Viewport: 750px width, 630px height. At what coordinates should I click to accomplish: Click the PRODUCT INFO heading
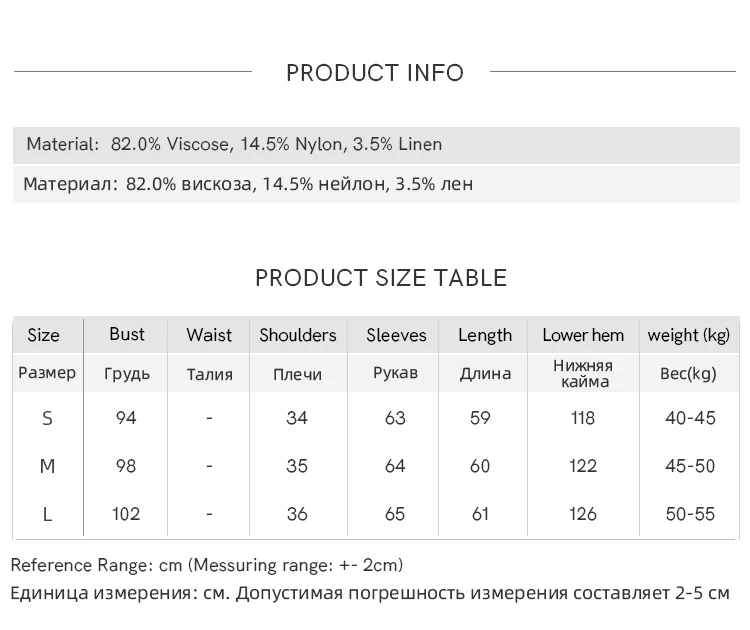tap(375, 73)
